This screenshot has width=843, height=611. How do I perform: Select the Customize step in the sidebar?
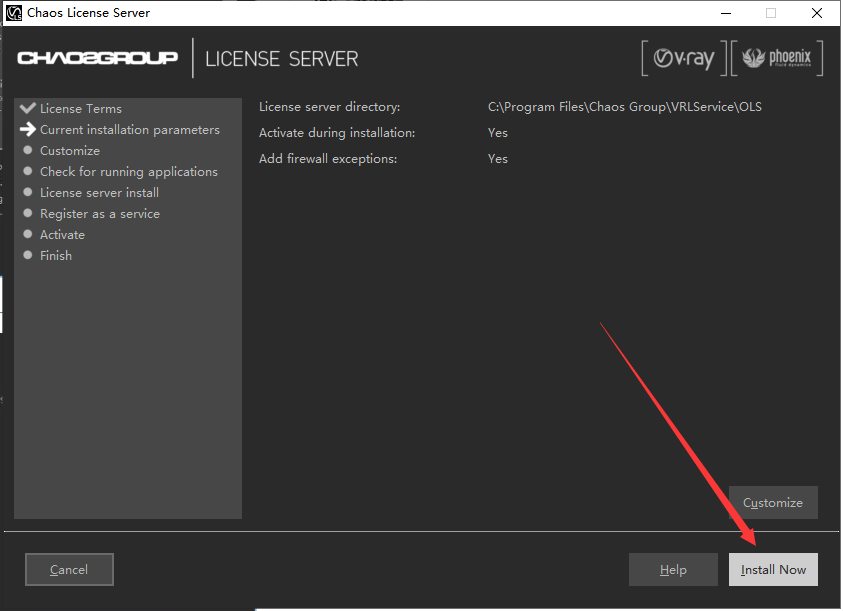70,151
